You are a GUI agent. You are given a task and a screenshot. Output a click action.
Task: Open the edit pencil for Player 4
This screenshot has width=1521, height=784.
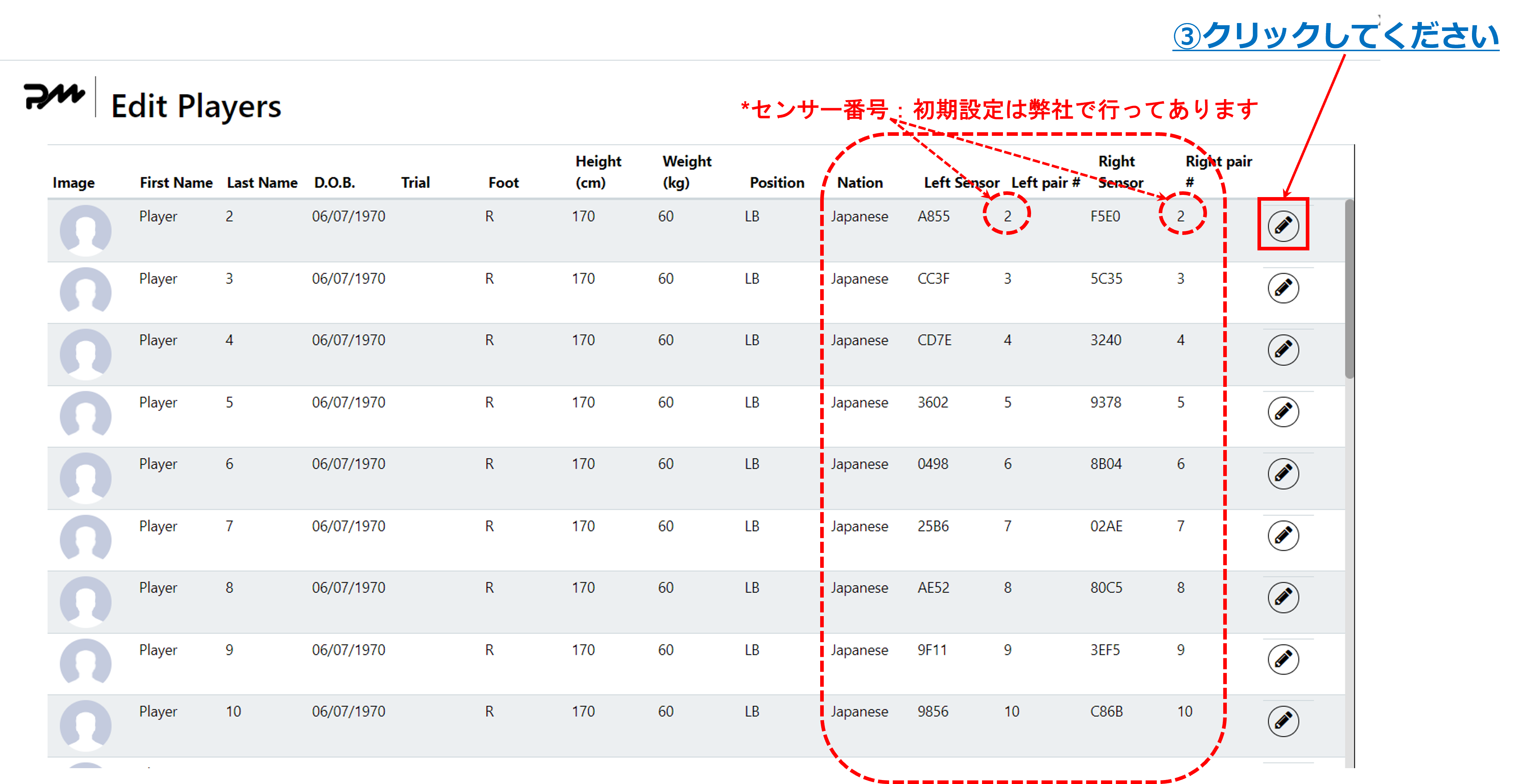[1282, 350]
